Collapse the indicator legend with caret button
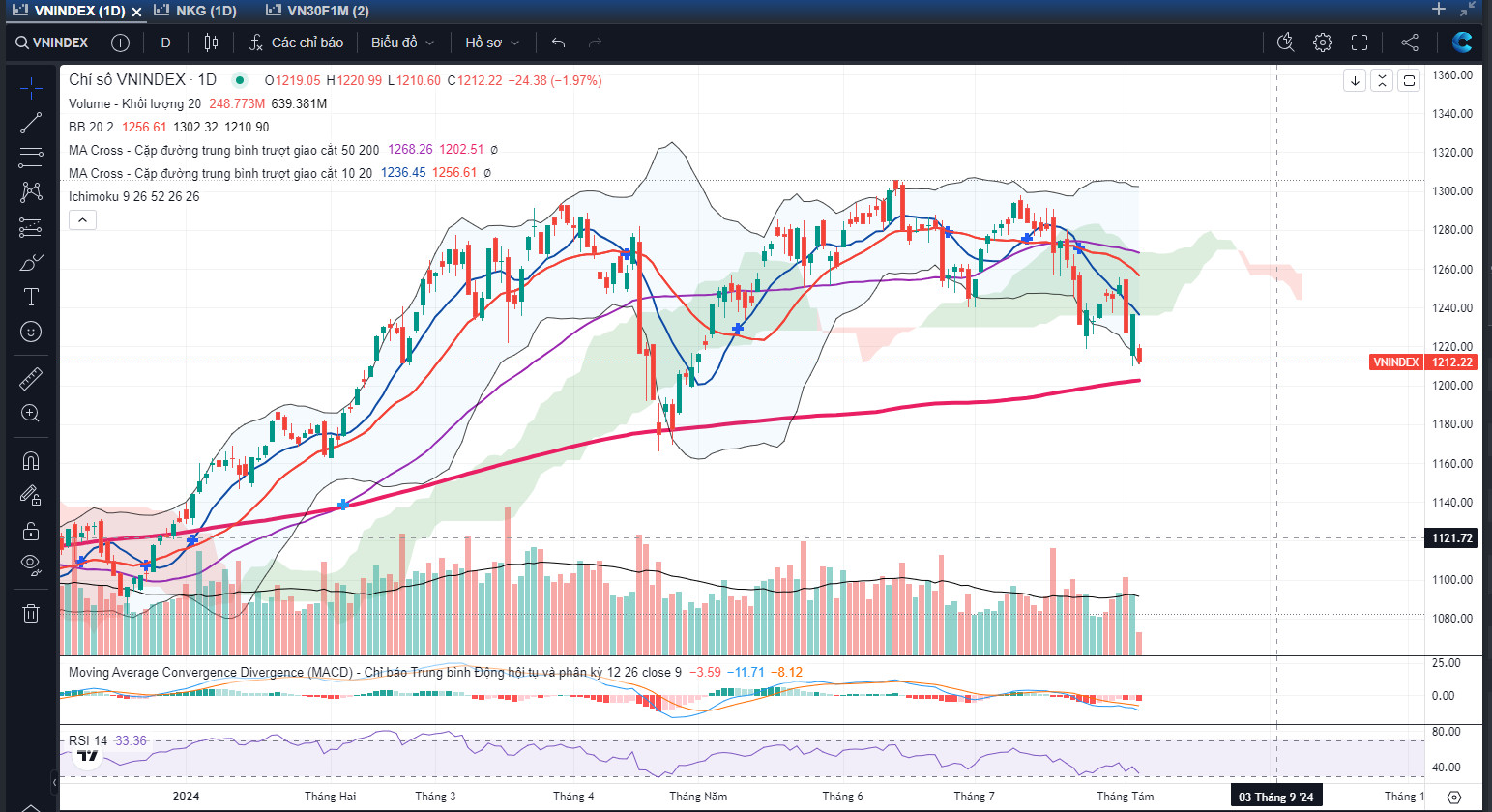 (x=82, y=220)
